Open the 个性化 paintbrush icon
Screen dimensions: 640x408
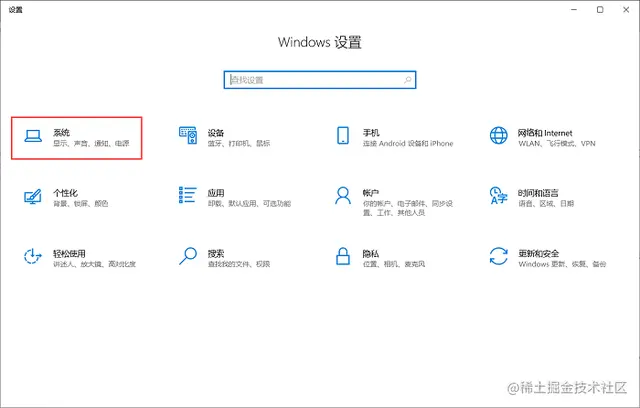click(33, 196)
